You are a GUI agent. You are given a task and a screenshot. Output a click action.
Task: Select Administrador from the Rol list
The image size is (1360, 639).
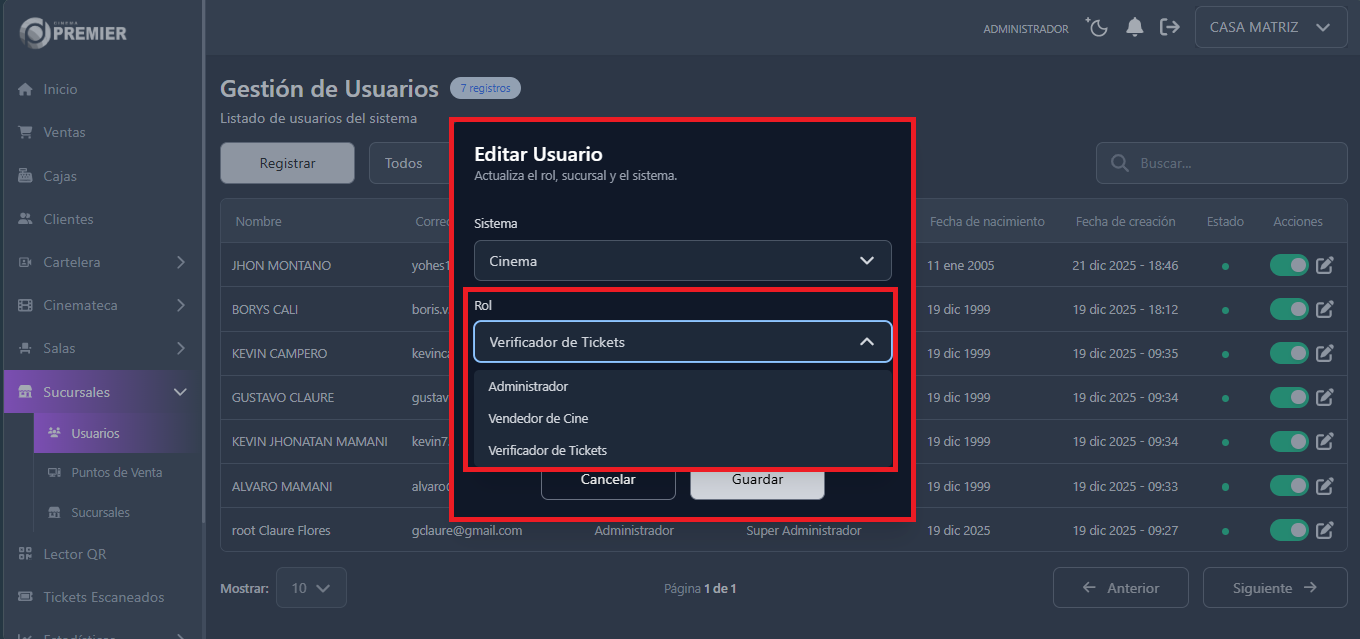tap(527, 385)
